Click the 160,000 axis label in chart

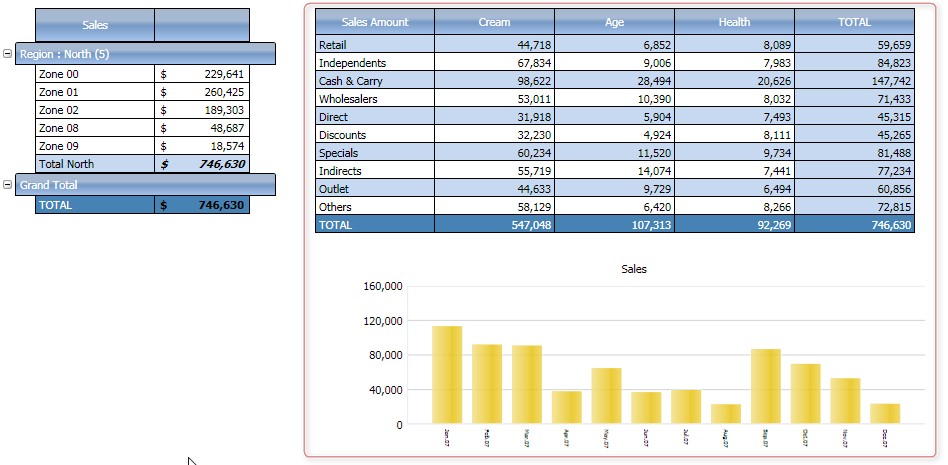click(x=383, y=286)
